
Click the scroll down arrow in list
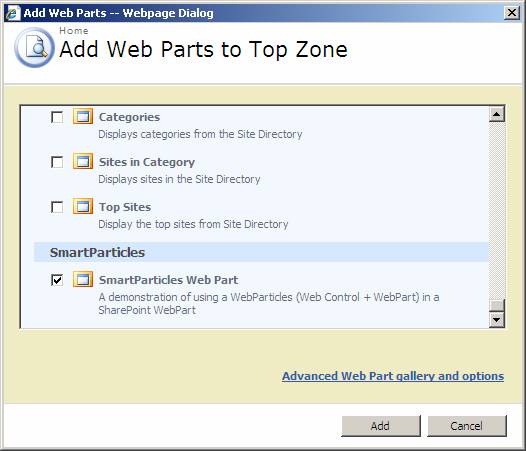click(496, 319)
